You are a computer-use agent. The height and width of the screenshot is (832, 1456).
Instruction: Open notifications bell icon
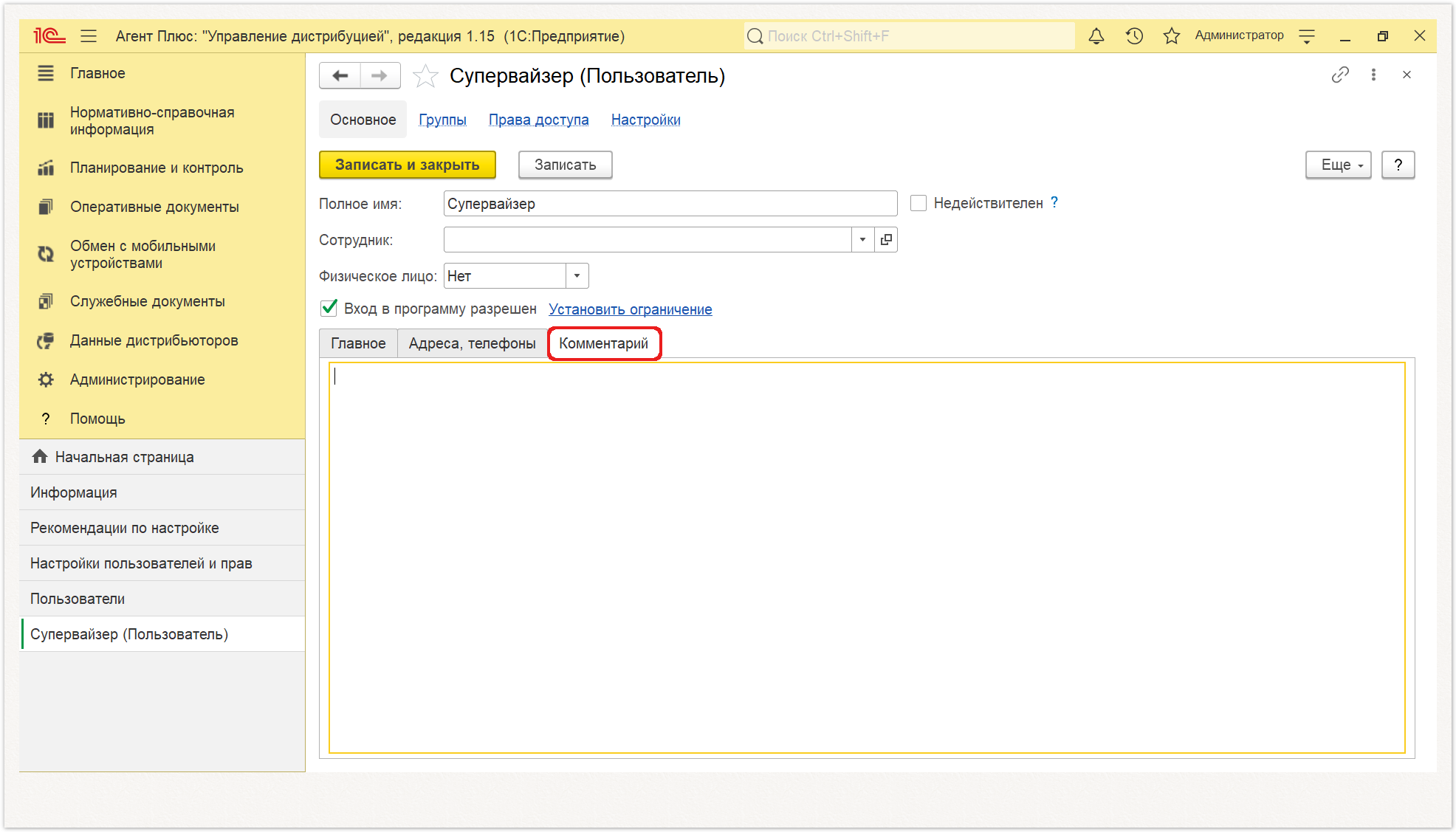tap(1096, 35)
